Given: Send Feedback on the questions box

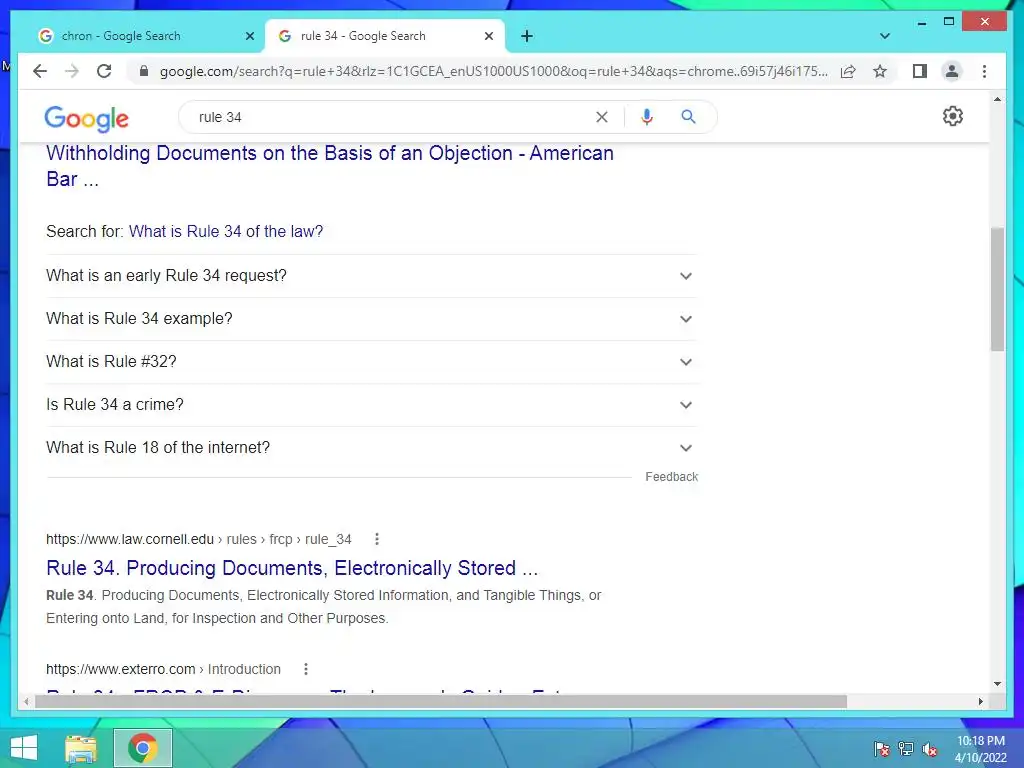Looking at the screenshot, I should tap(671, 477).
